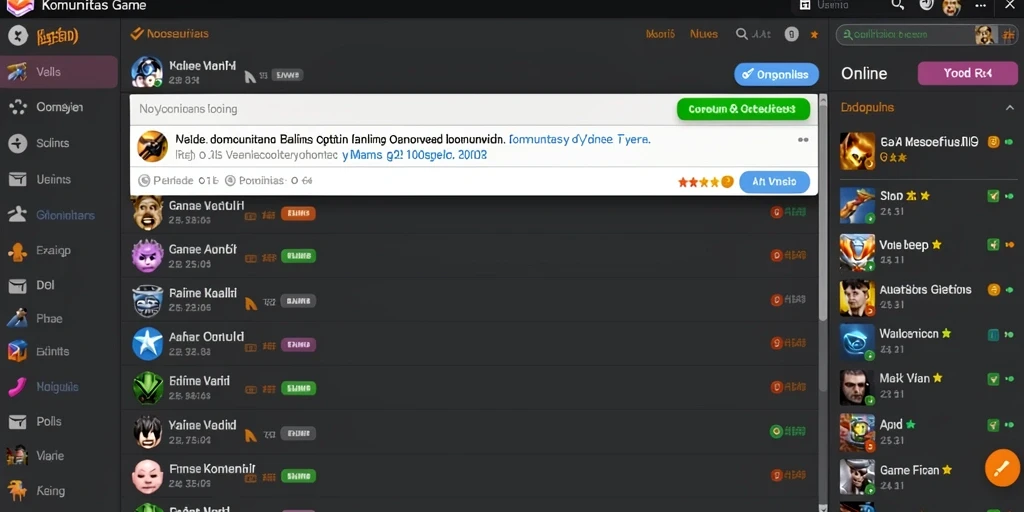Click the green Corolum & Orteutiess button
Screen dimensions: 1024x512
(x=744, y=109)
